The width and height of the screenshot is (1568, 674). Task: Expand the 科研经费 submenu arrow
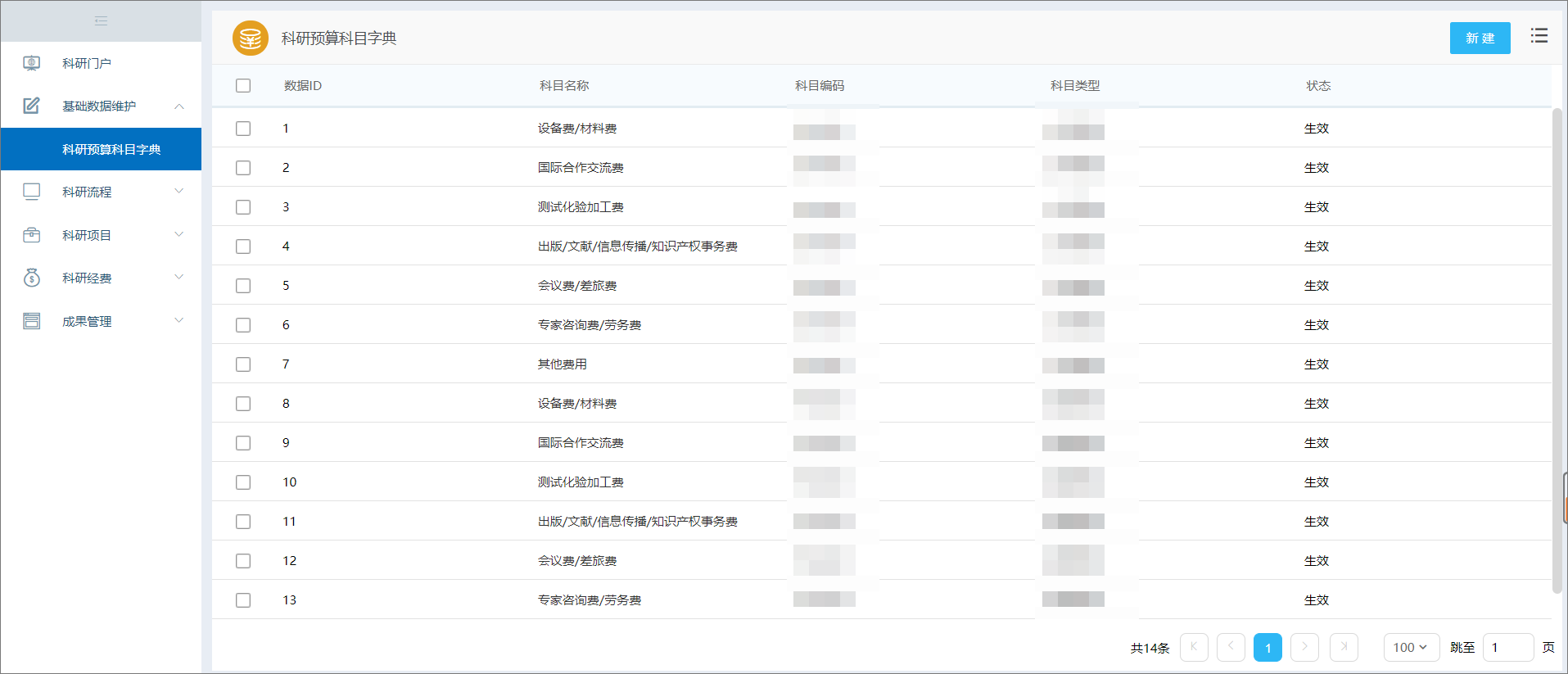click(179, 278)
